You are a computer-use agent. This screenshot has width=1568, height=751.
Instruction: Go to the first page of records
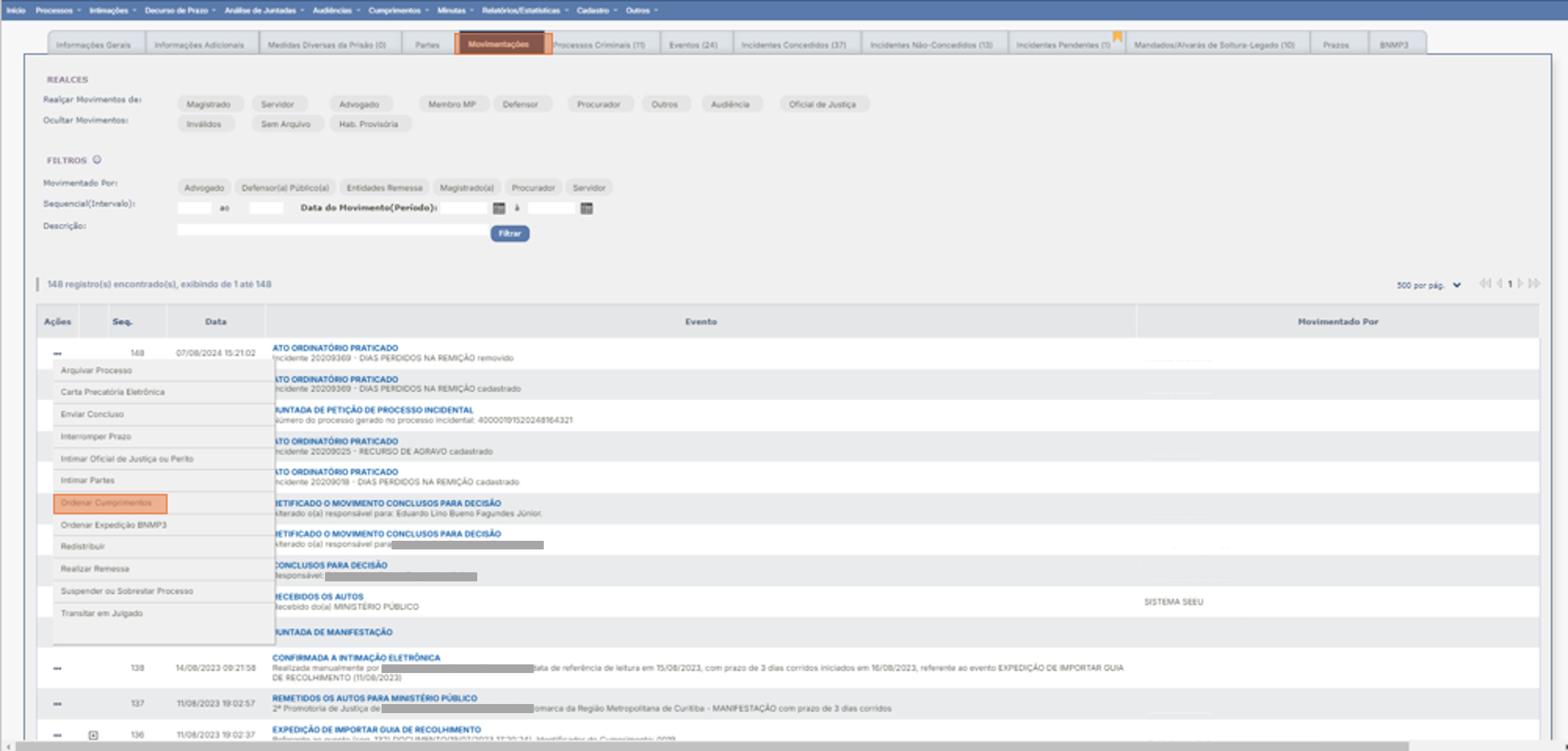click(x=1485, y=284)
